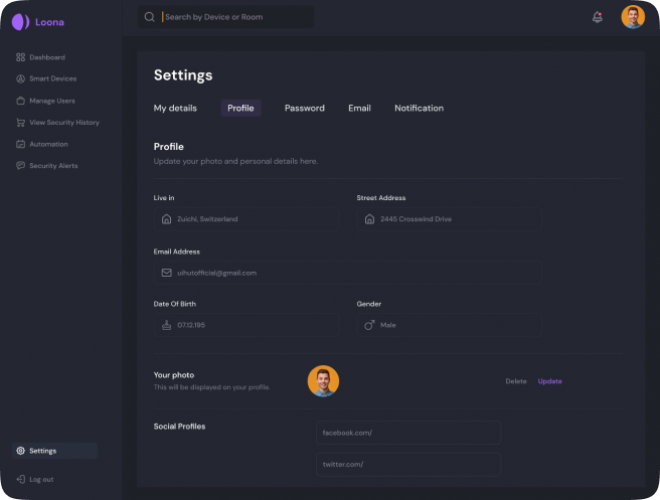Click the Security Alerts chat icon
Screen dimensions: 660x500
[x=20, y=165]
